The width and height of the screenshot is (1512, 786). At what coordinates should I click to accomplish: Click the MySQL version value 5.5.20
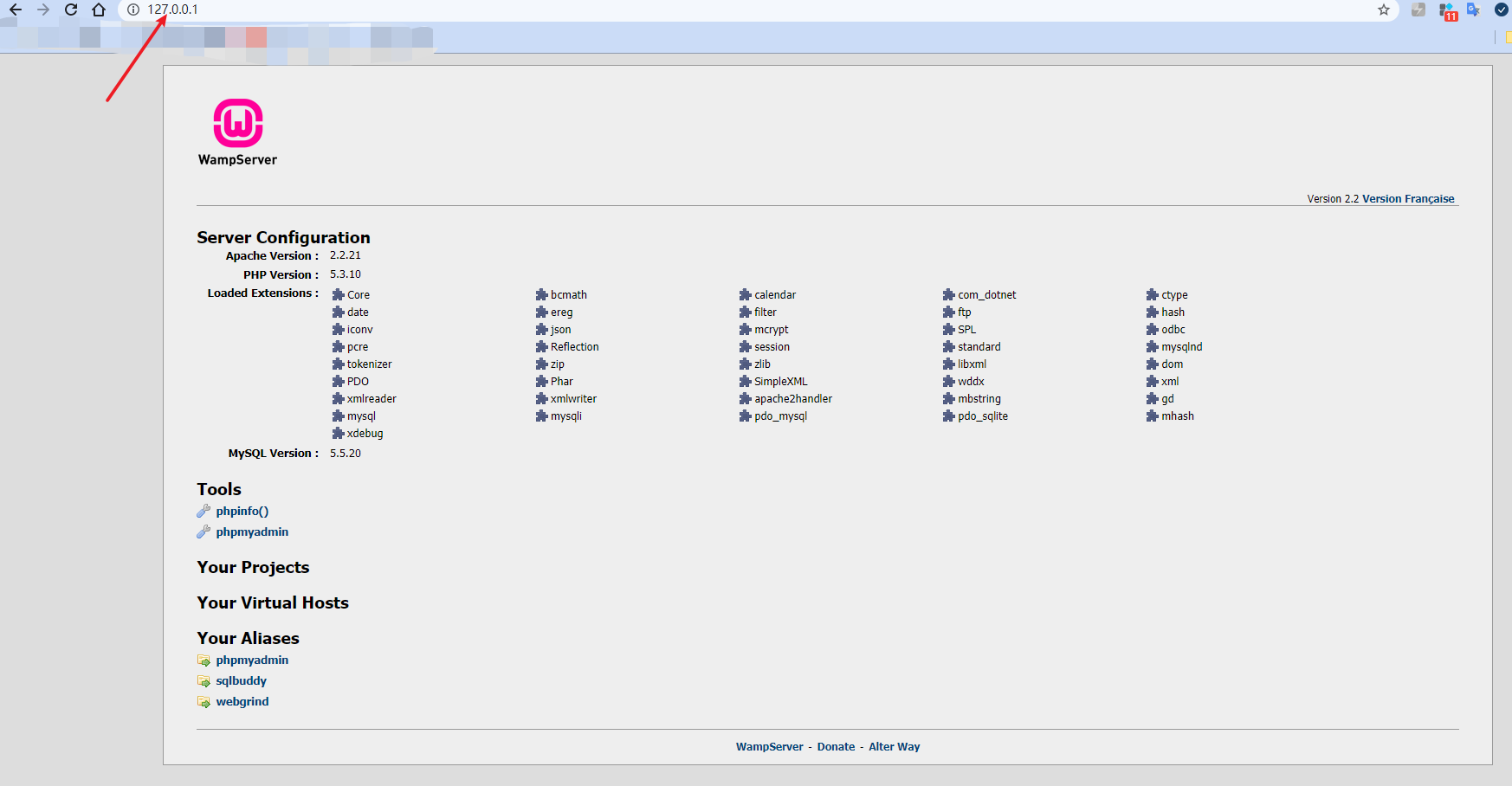click(346, 454)
